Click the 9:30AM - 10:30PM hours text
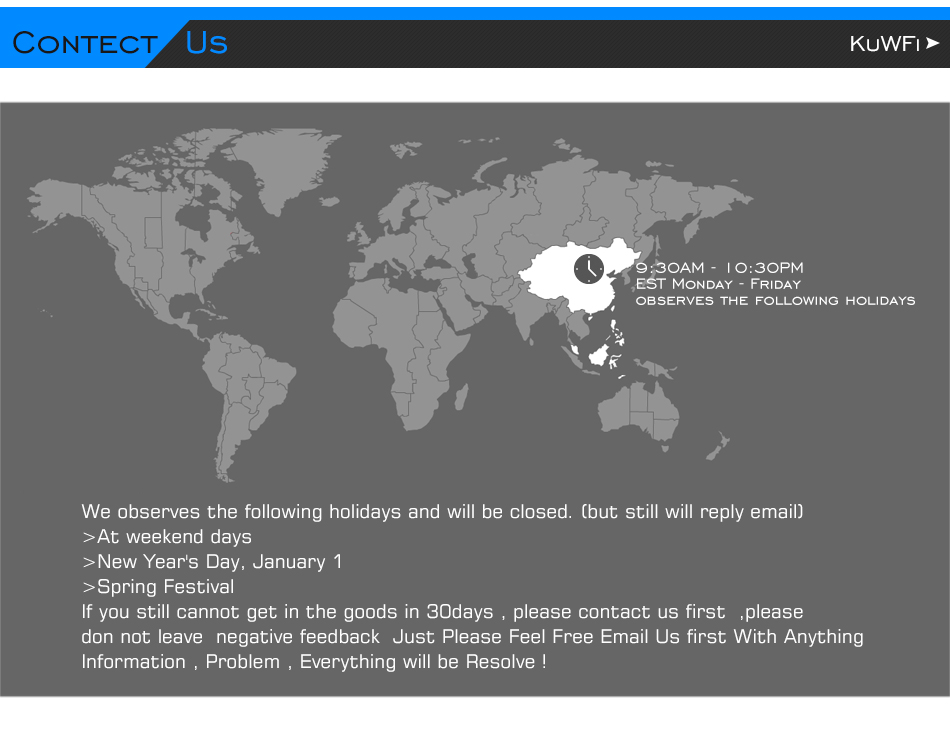The width and height of the screenshot is (950, 736). point(719,267)
